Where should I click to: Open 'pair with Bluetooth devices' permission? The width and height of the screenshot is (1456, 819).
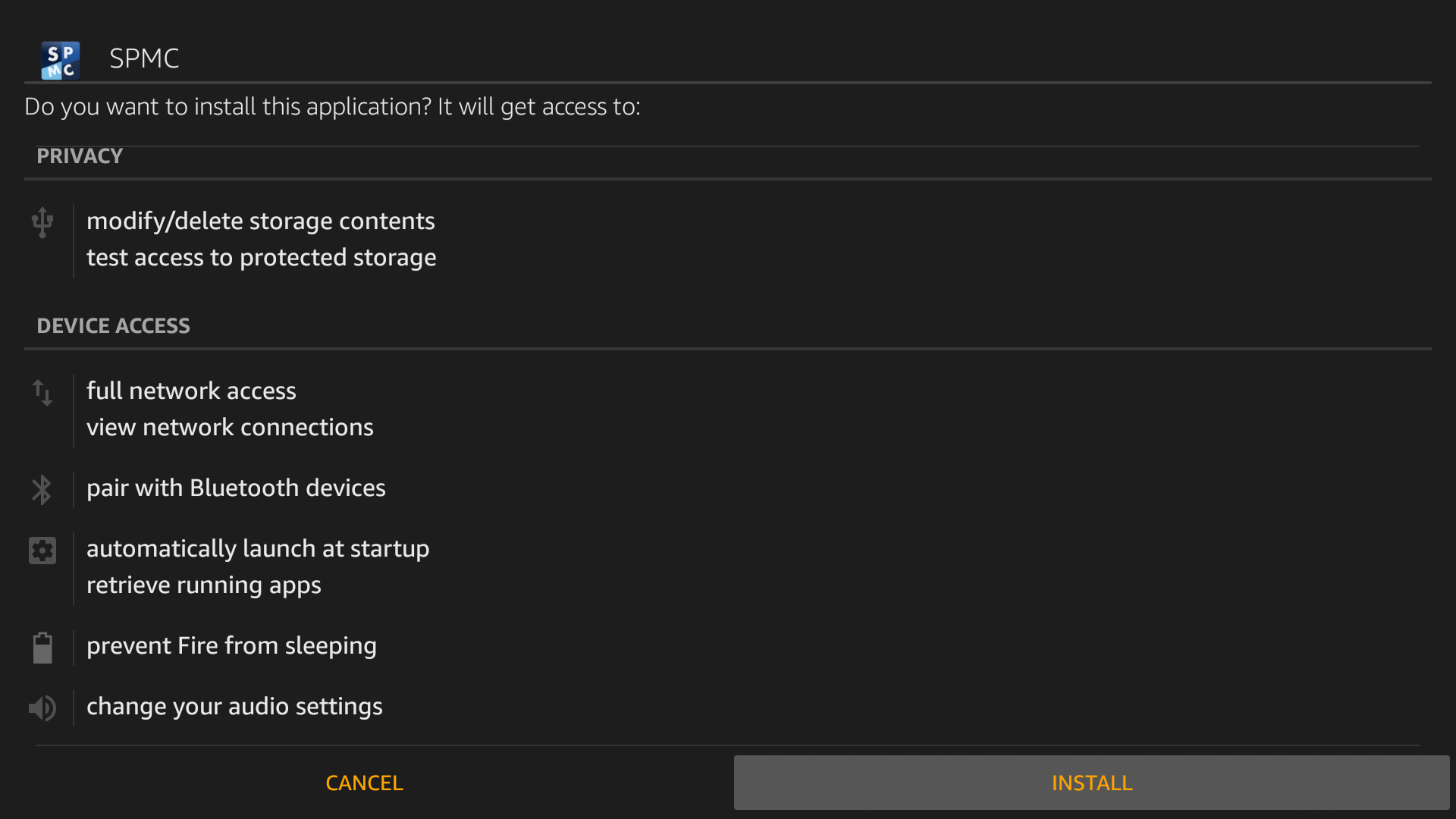pyautogui.click(x=236, y=488)
